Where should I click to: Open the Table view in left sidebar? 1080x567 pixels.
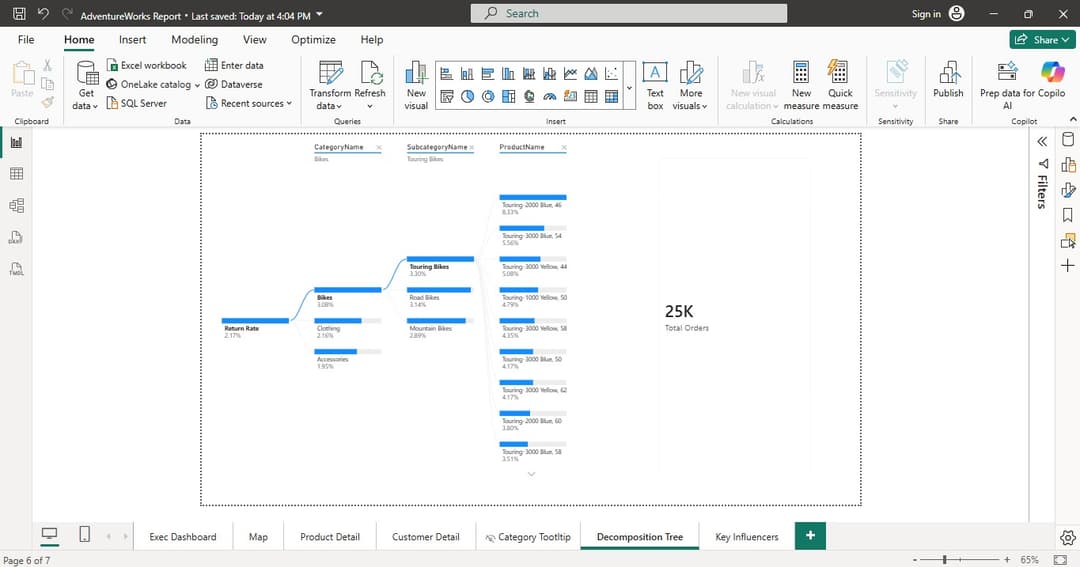[x=16, y=174]
